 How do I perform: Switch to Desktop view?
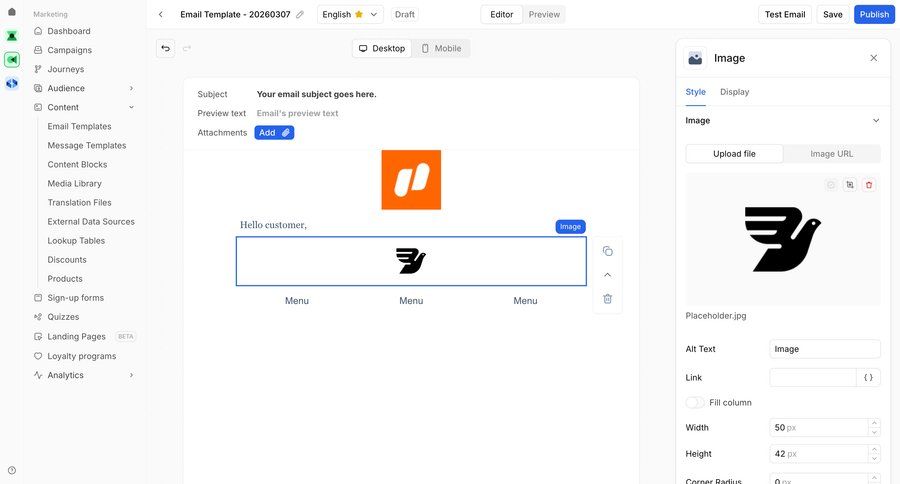[382, 48]
